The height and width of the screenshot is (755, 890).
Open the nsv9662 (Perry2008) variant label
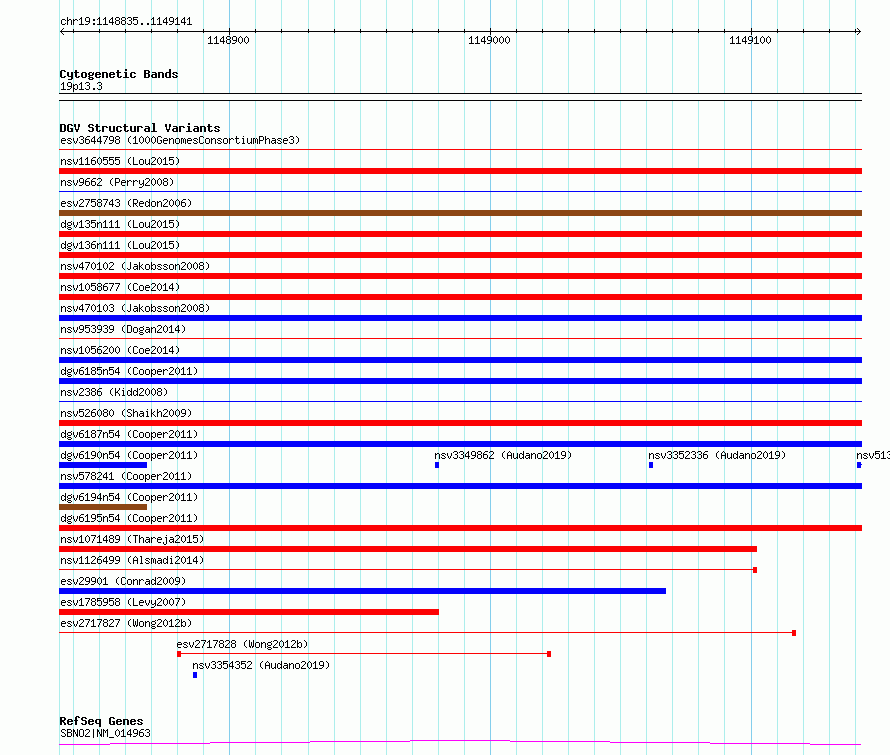pyautogui.click(x=117, y=182)
